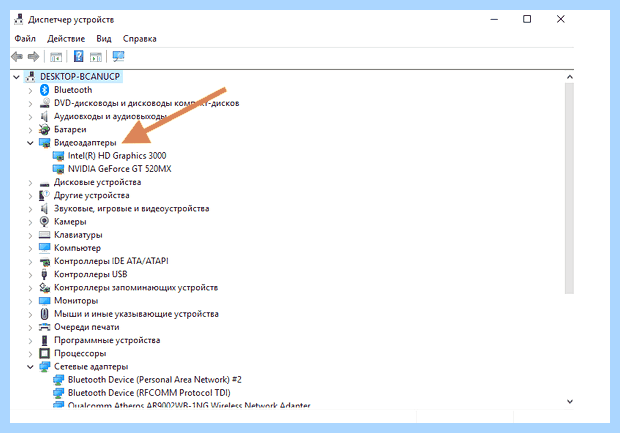
Task: Click the action pane toolbar icon
Action: pyautogui.click(x=96, y=57)
